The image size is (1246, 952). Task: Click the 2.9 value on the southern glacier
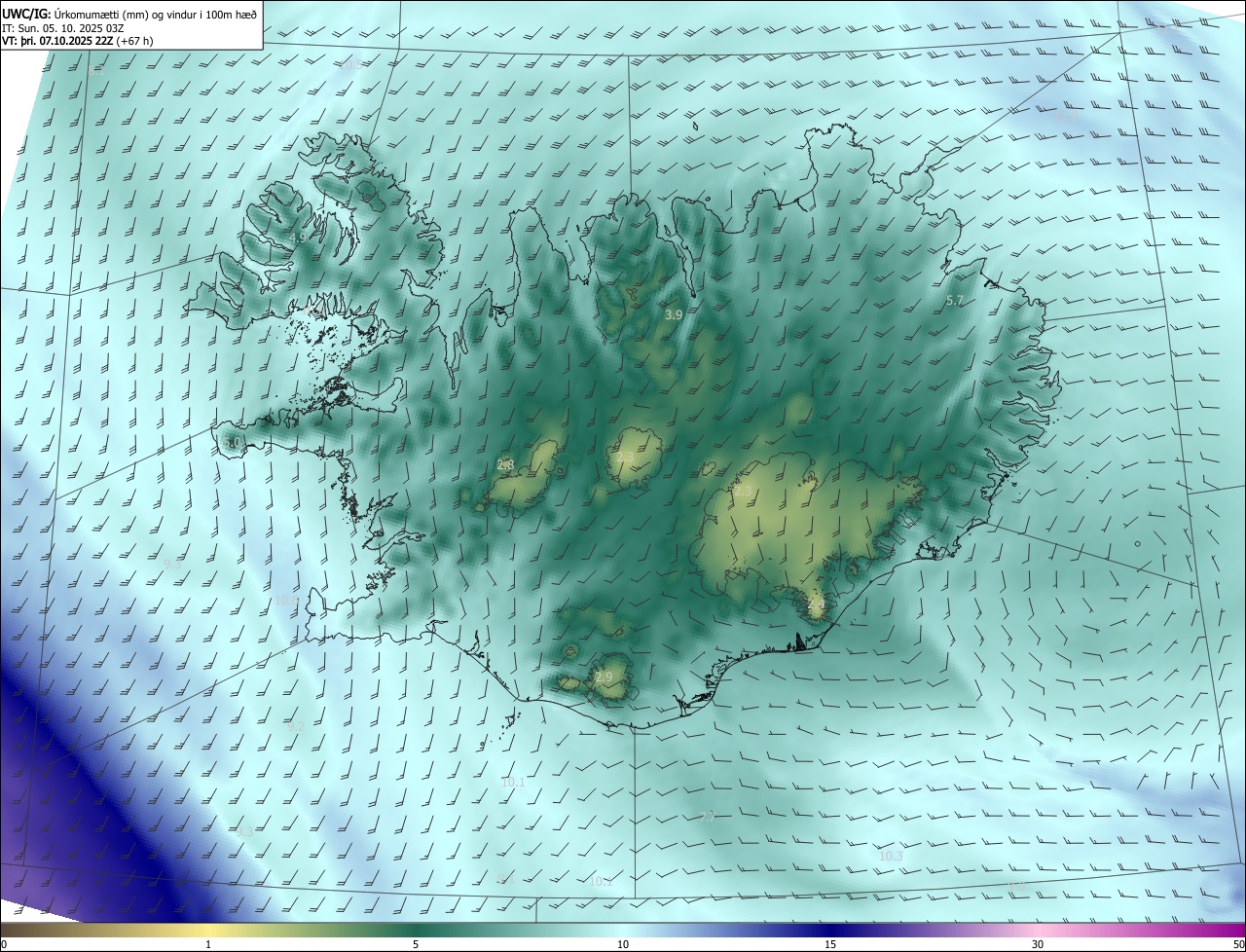pyautogui.click(x=604, y=677)
